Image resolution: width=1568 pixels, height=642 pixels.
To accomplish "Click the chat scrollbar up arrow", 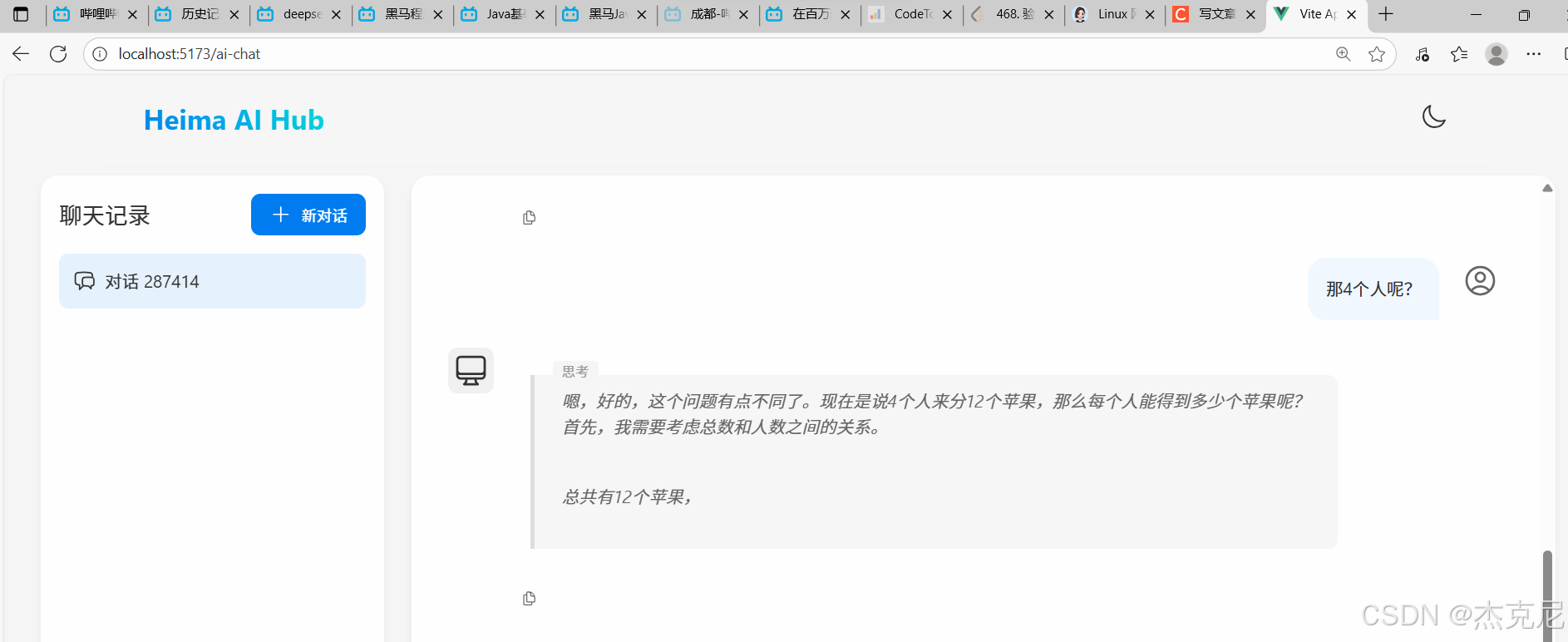I will tap(1547, 188).
